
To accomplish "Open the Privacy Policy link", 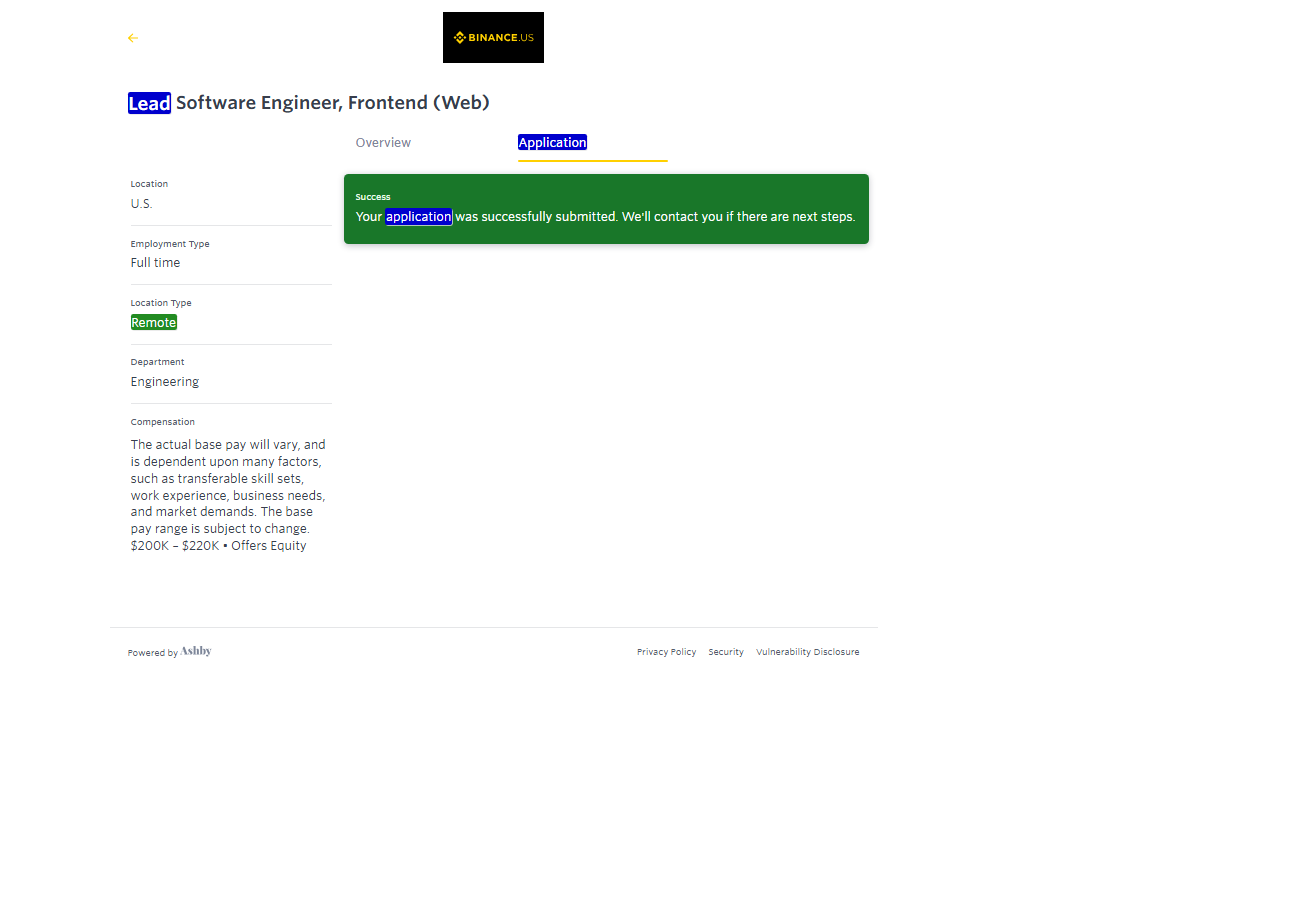I will coord(666,652).
